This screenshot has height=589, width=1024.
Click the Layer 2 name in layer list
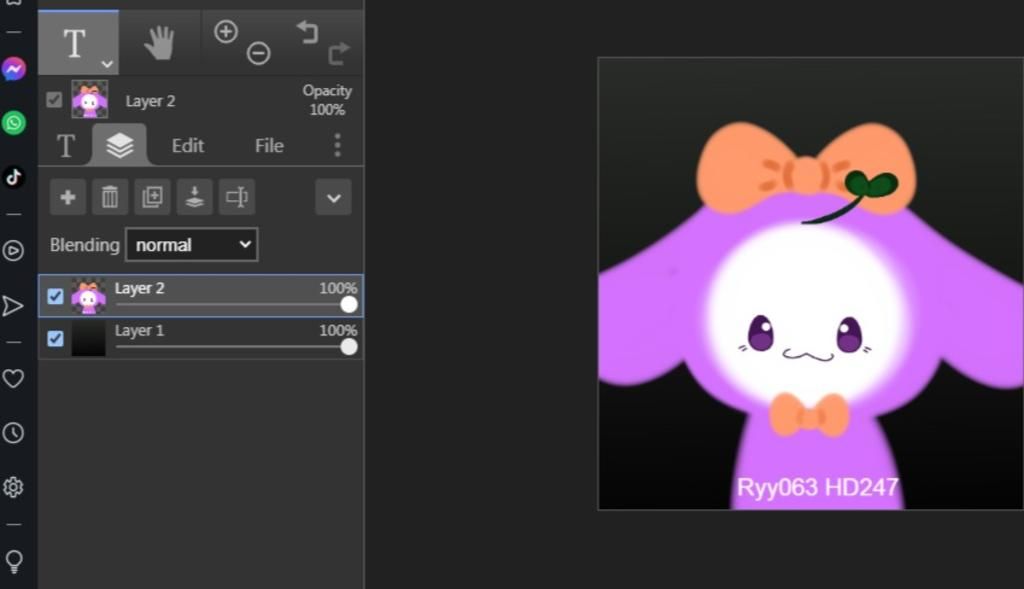point(139,289)
